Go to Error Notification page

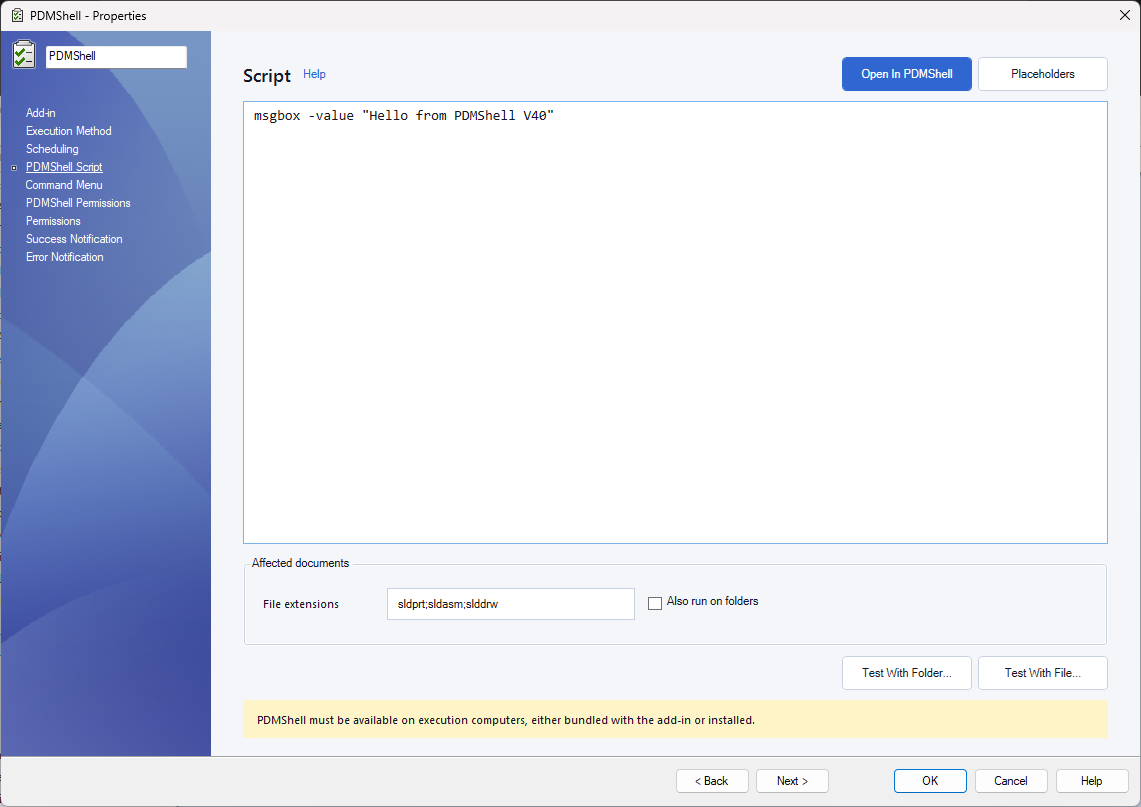pos(65,257)
